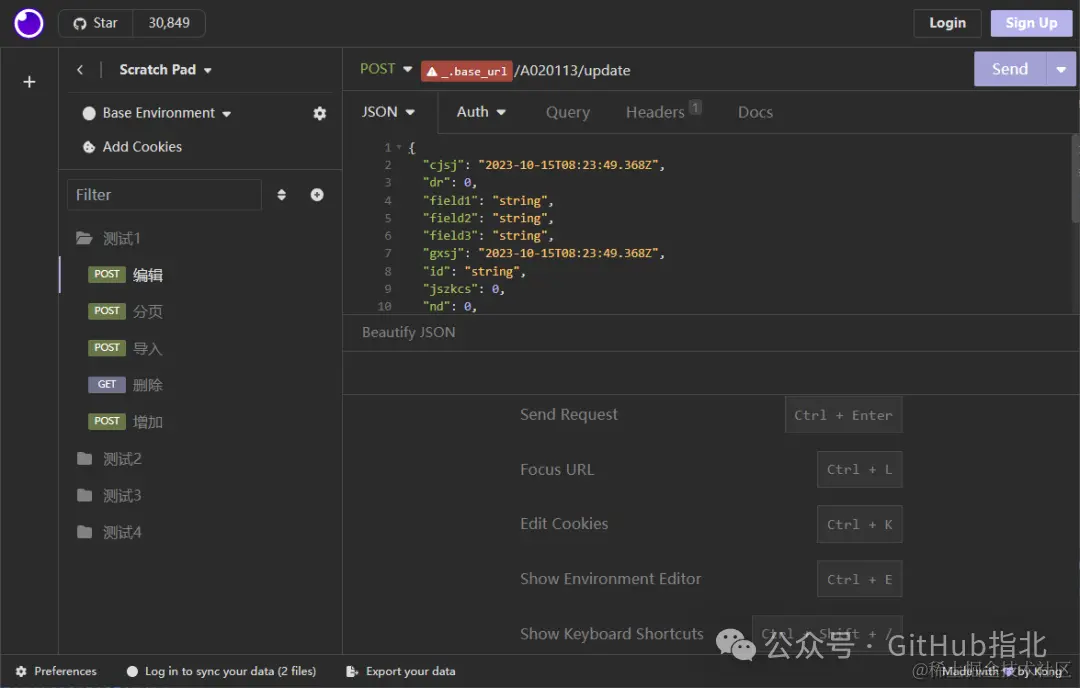Open Preferences in status bar
This screenshot has width=1080, height=688.
click(56, 671)
